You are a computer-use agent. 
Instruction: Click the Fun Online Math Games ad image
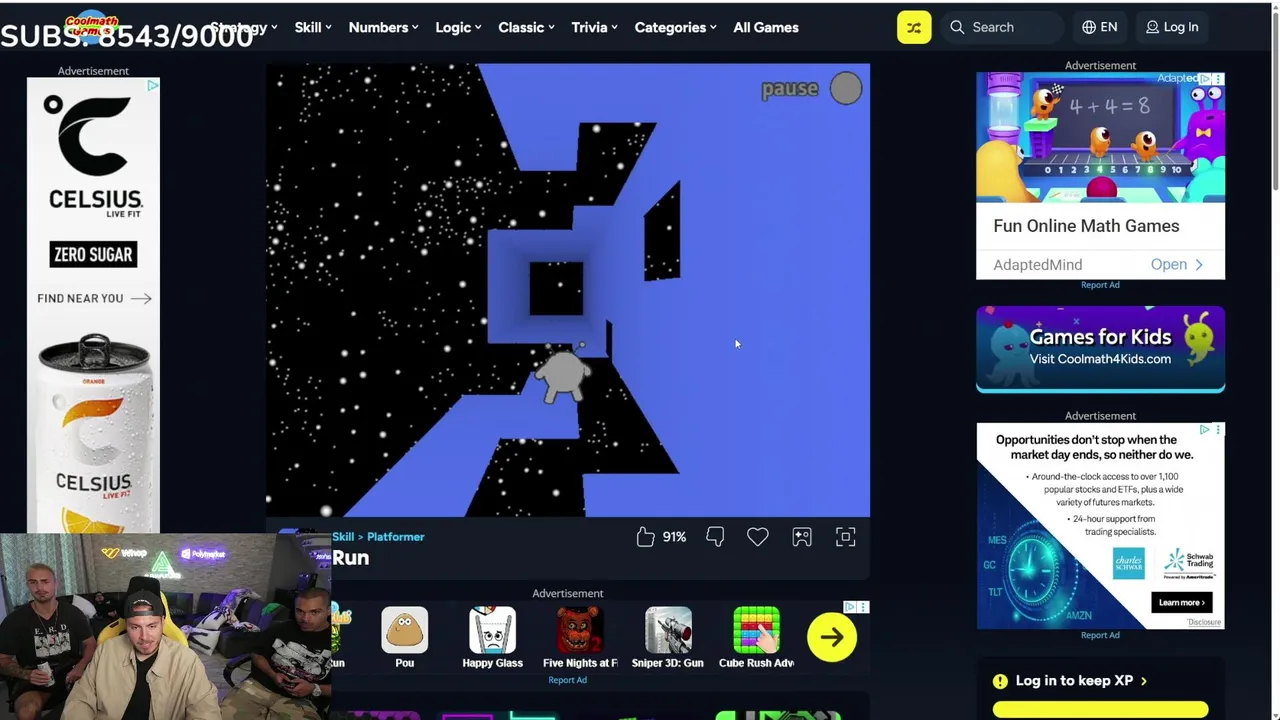click(1100, 138)
